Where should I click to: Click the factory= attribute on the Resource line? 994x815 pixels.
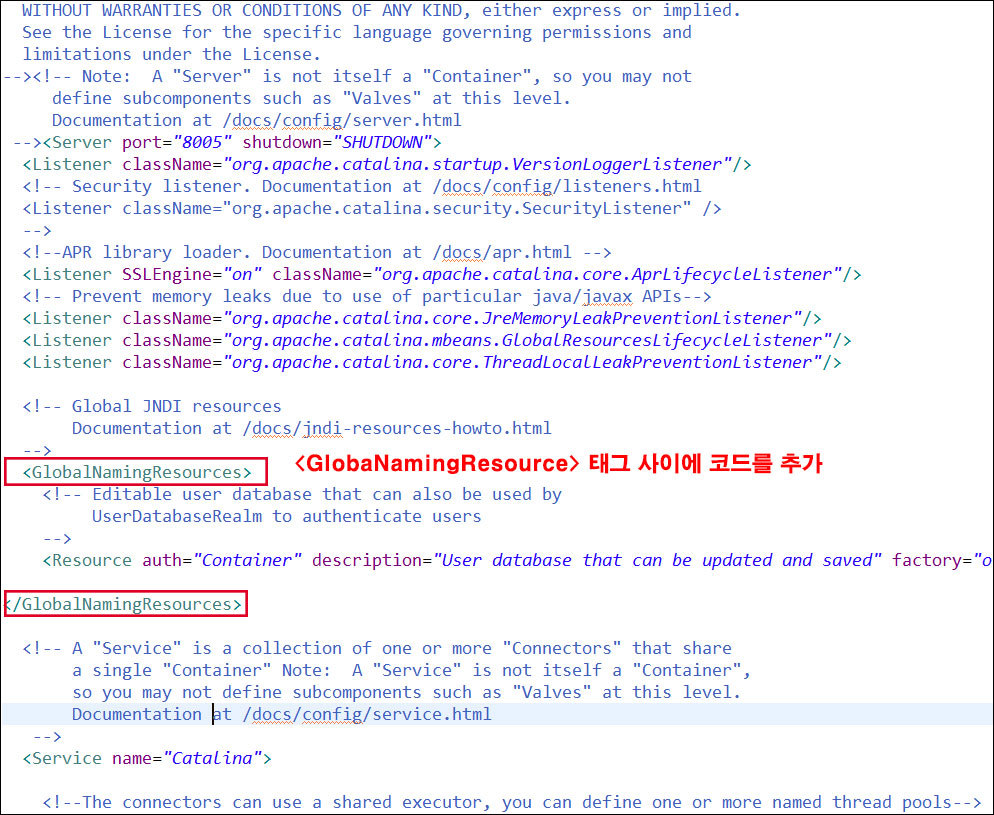(x=942, y=560)
